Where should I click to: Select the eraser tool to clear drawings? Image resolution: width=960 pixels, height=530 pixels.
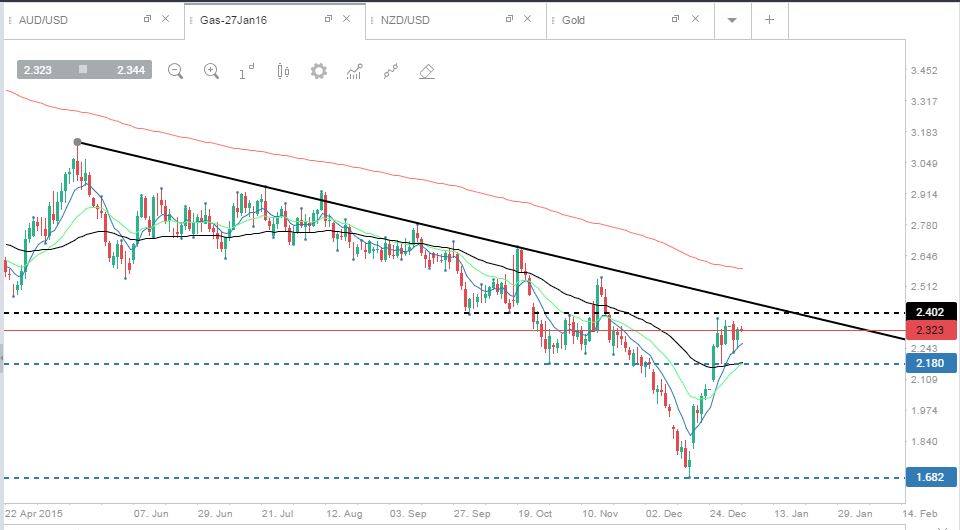pyautogui.click(x=427, y=72)
